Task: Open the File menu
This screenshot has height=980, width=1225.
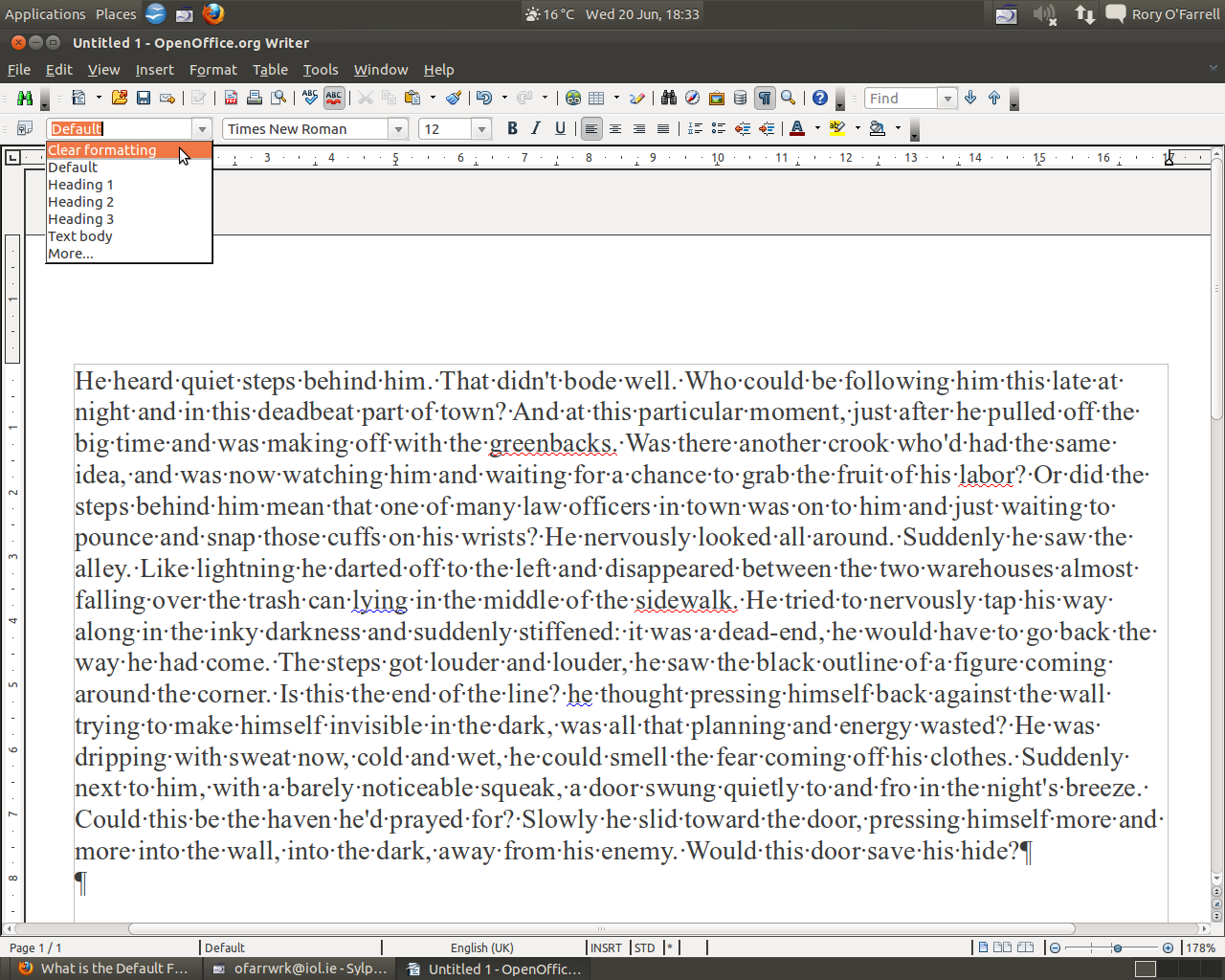Action: [x=19, y=69]
